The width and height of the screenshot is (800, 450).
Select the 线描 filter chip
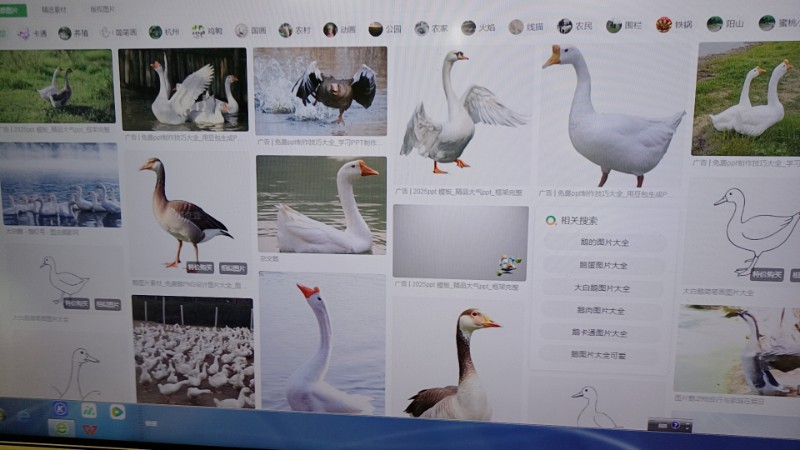tap(526, 27)
